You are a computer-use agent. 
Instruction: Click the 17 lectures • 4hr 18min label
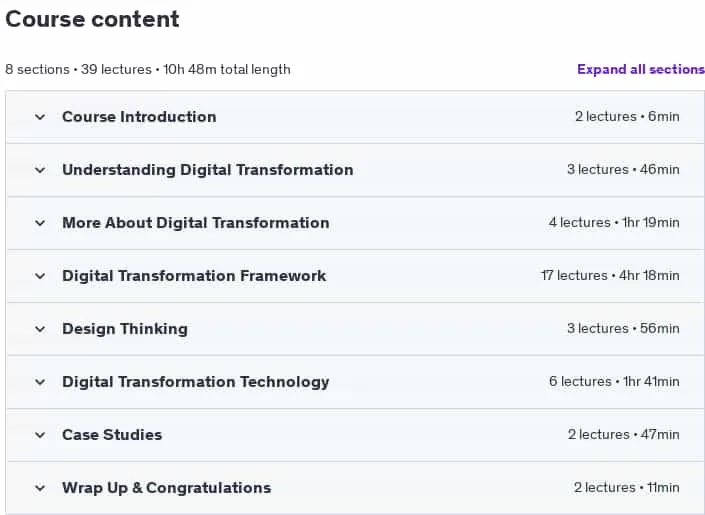[610, 275]
